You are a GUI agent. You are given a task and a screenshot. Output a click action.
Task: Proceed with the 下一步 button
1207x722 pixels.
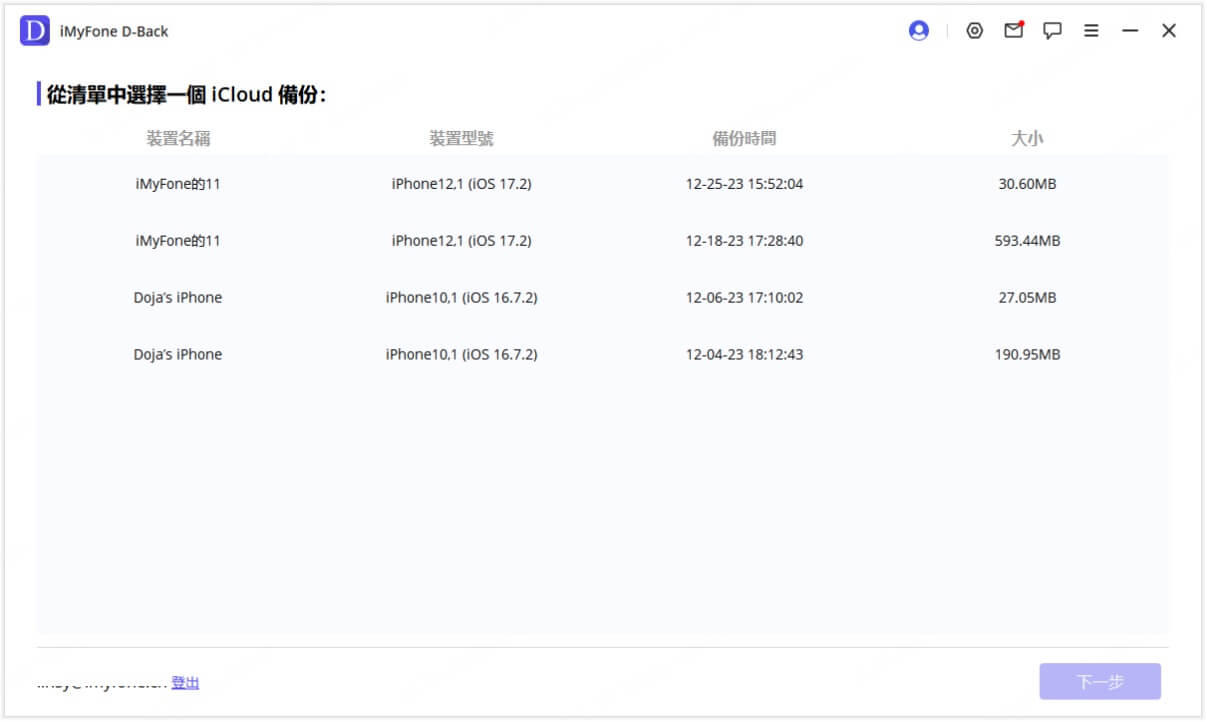click(x=1100, y=681)
